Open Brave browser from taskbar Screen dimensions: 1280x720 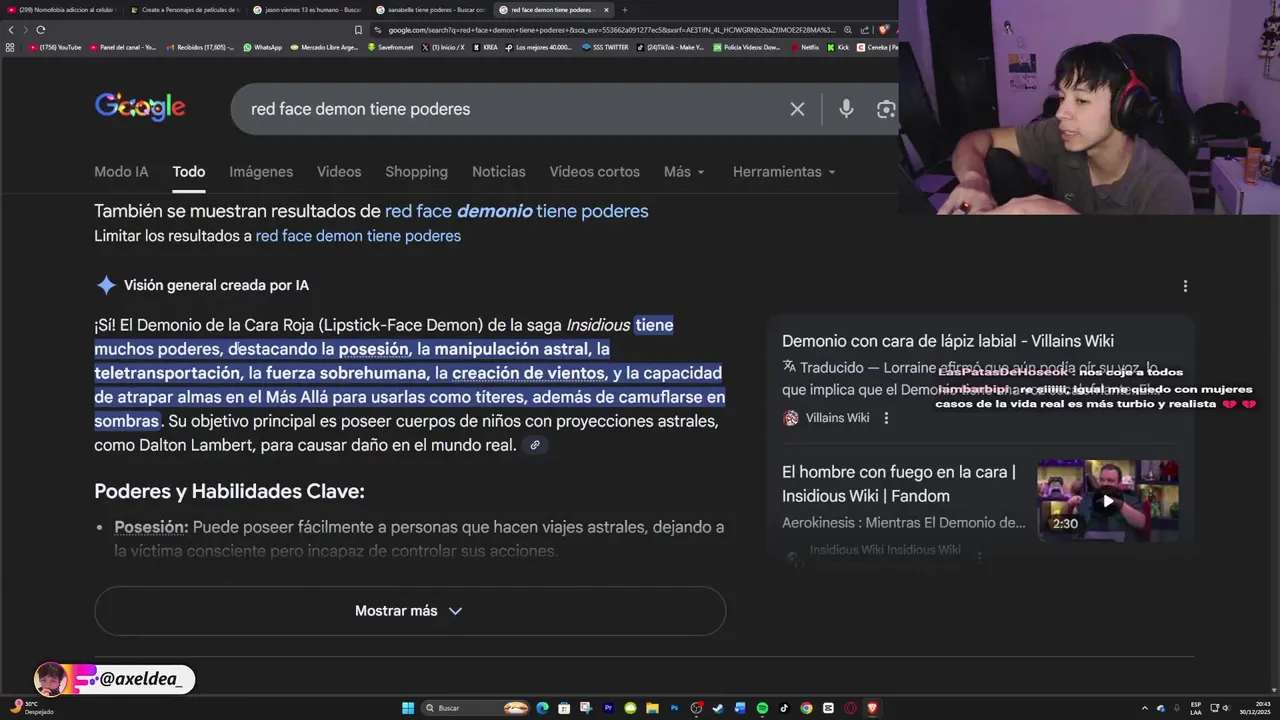(872, 708)
